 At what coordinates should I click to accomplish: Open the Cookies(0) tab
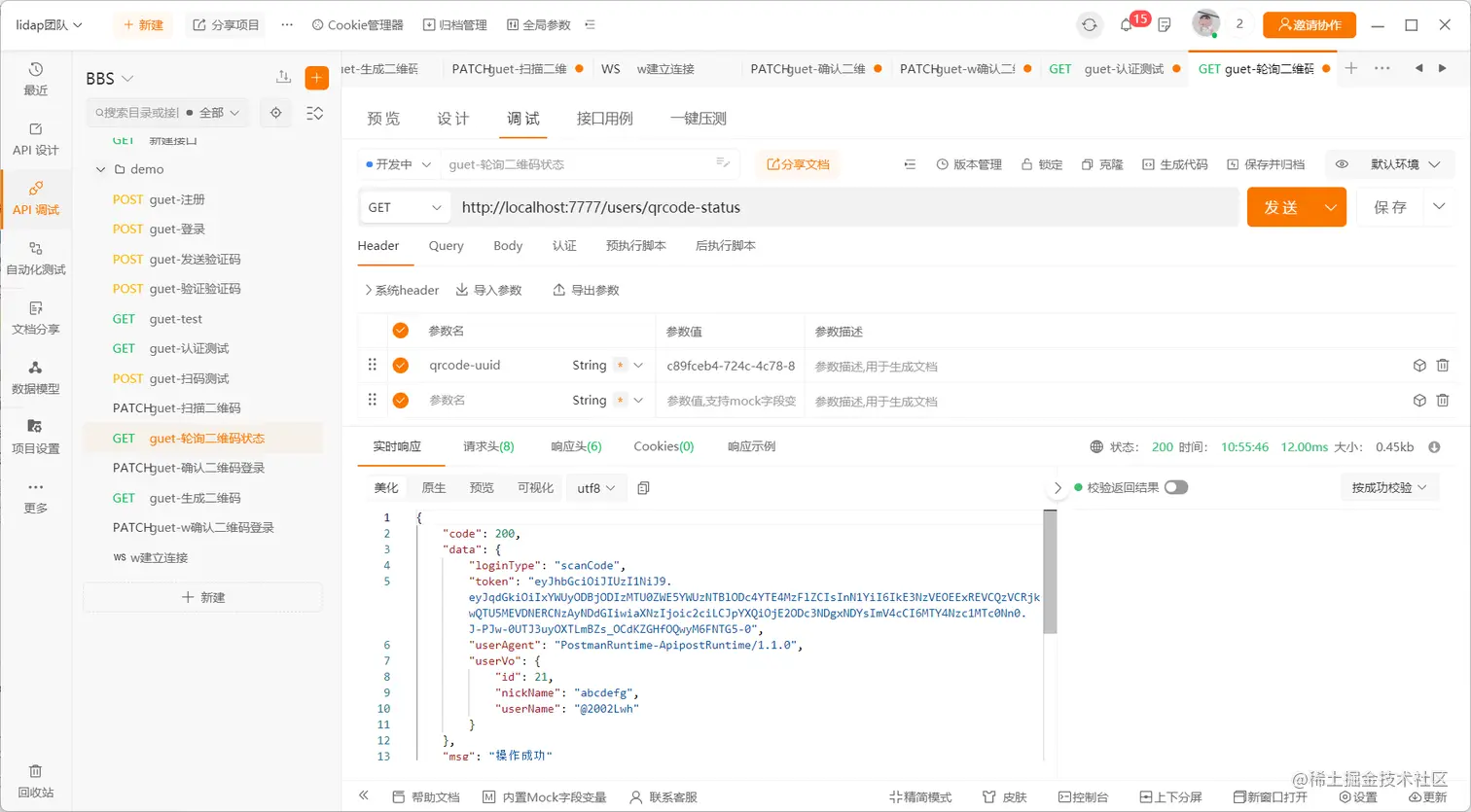[x=664, y=446]
